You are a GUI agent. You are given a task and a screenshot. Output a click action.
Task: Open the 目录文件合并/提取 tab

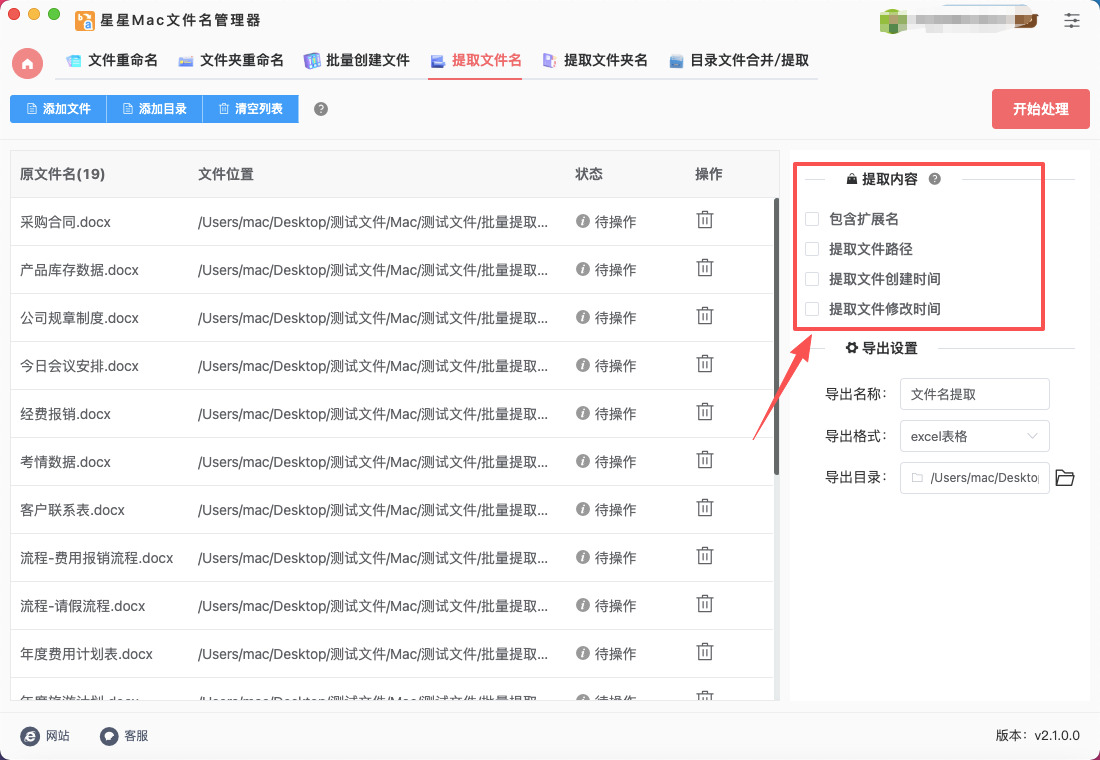point(739,60)
